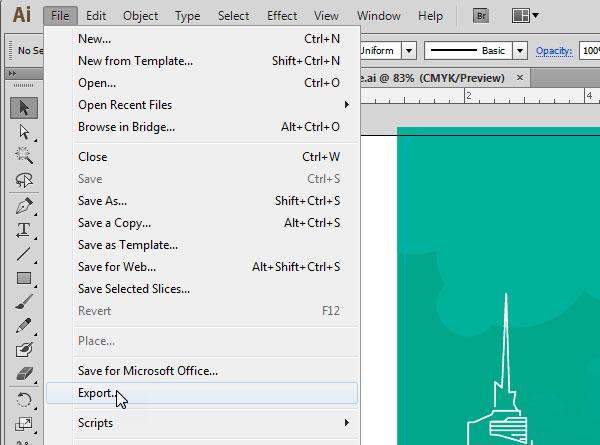Choose Close from File menu
The height and width of the screenshot is (445, 600).
click(202, 157)
